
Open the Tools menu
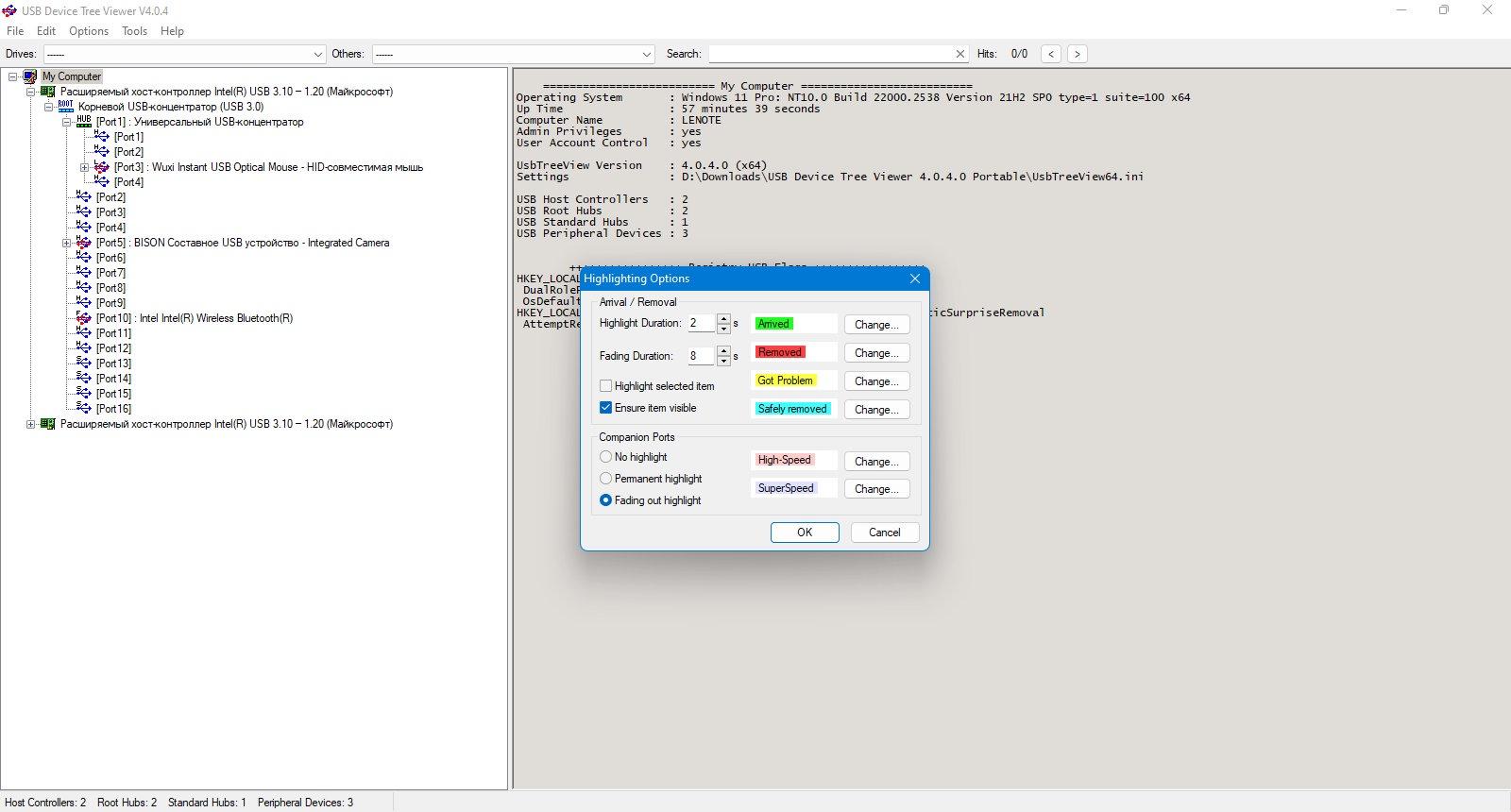134,31
